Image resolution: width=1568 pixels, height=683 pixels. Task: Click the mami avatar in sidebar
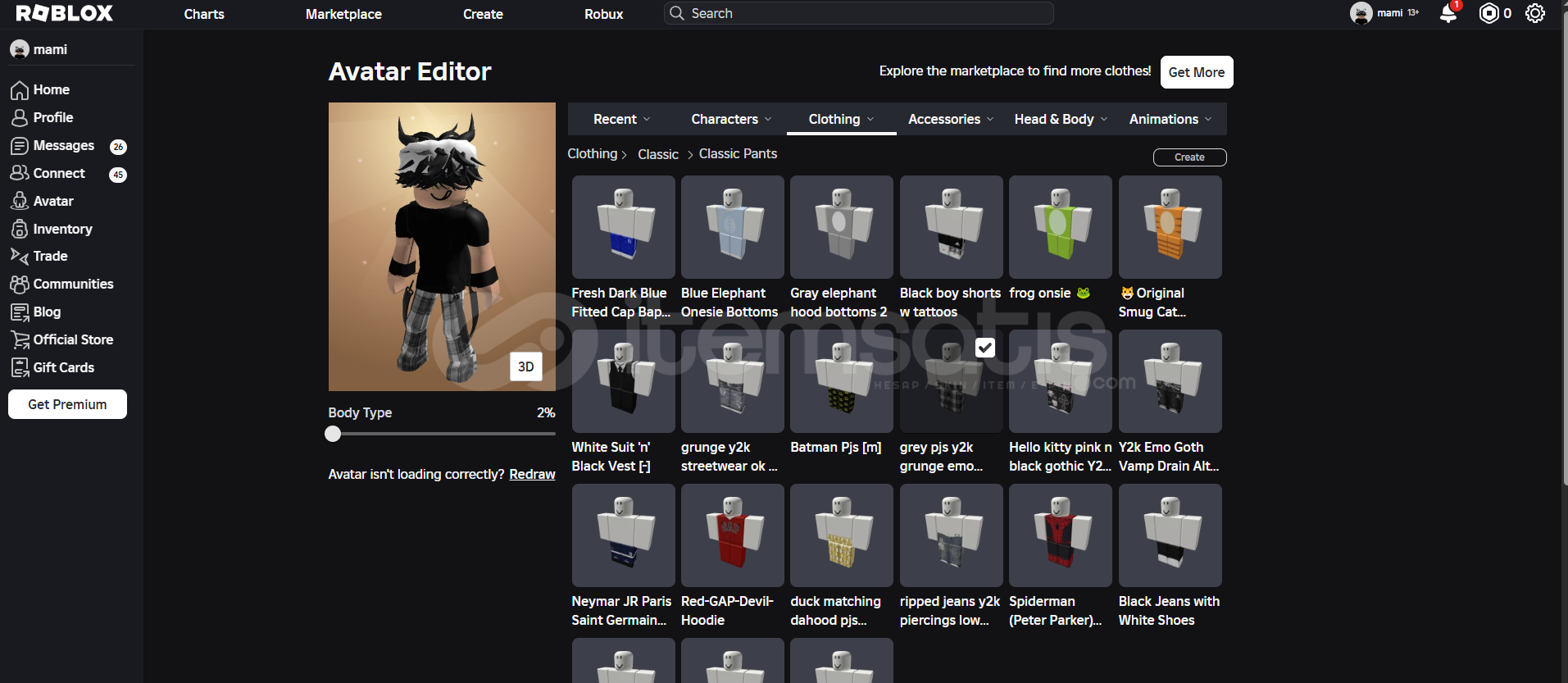[x=20, y=49]
